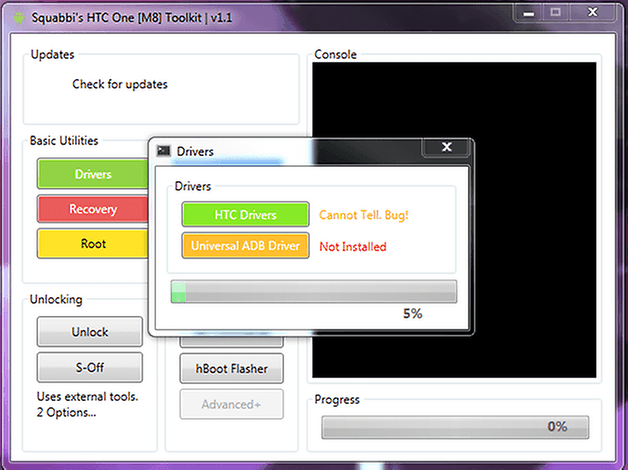Click the Android icon in the title bar
The height and width of the screenshot is (470, 628).
tap(18, 18)
